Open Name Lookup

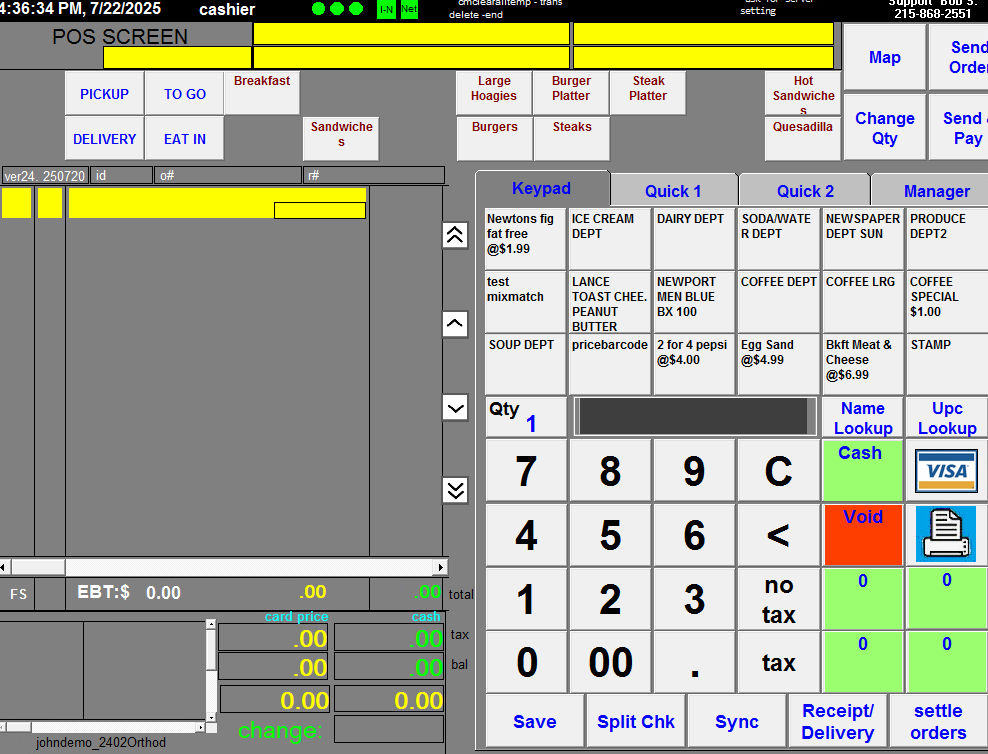click(x=863, y=418)
